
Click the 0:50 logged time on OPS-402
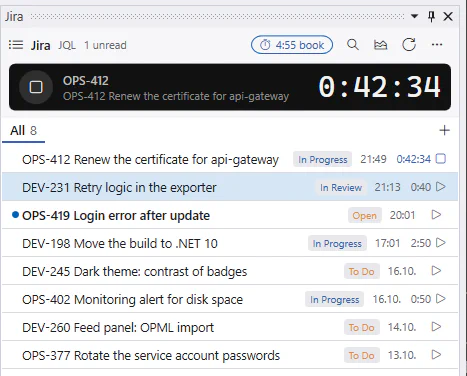pos(421,299)
